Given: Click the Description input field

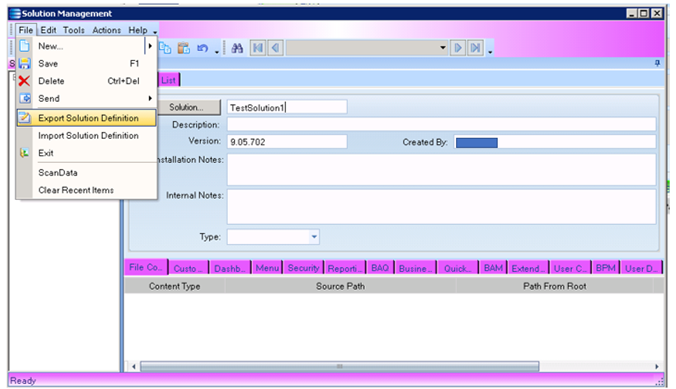Looking at the screenshot, I should [x=441, y=124].
